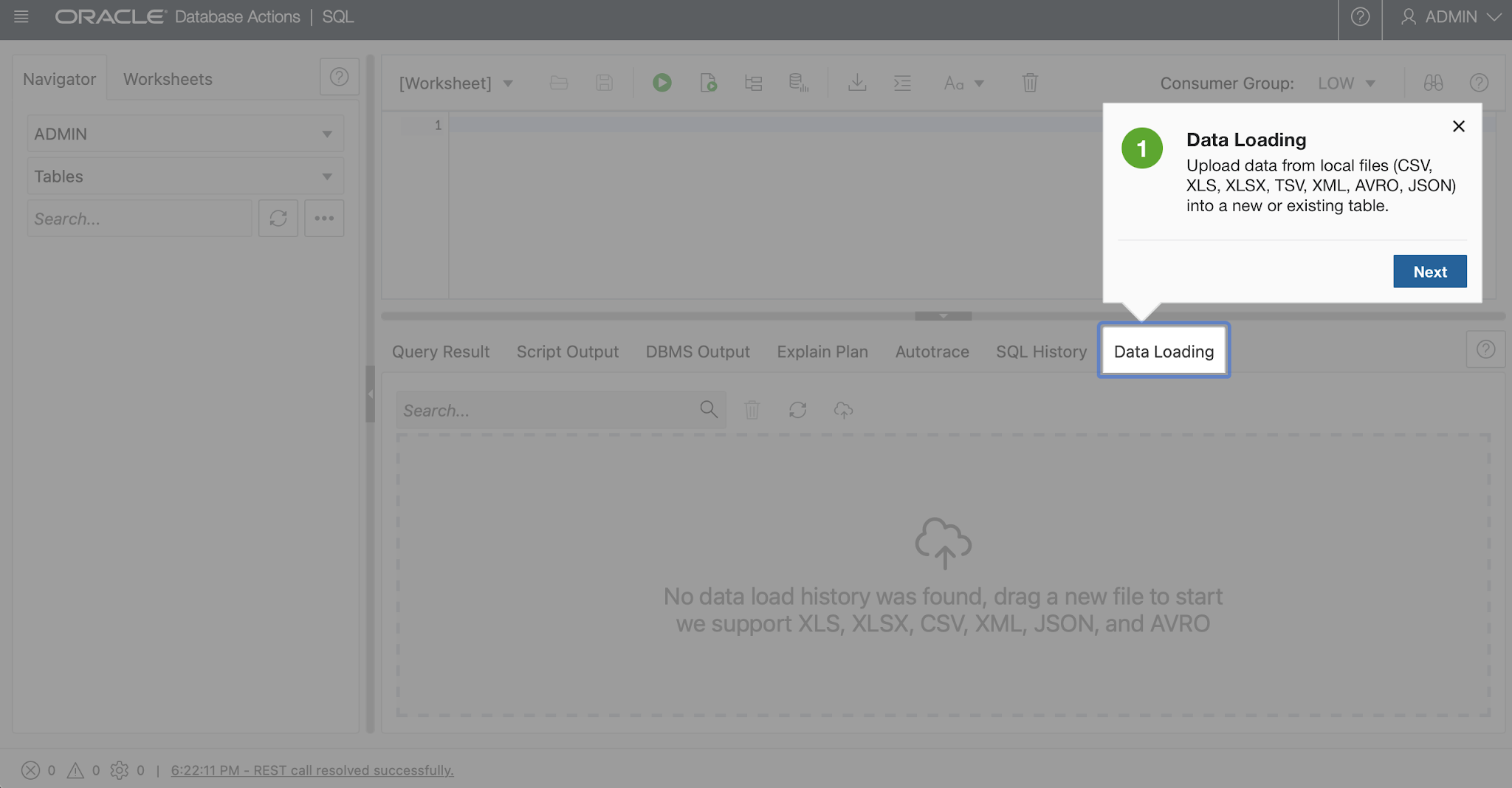Open the Find and Replace binoculars tool
The image size is (1512, 788).
[1432, 83]
